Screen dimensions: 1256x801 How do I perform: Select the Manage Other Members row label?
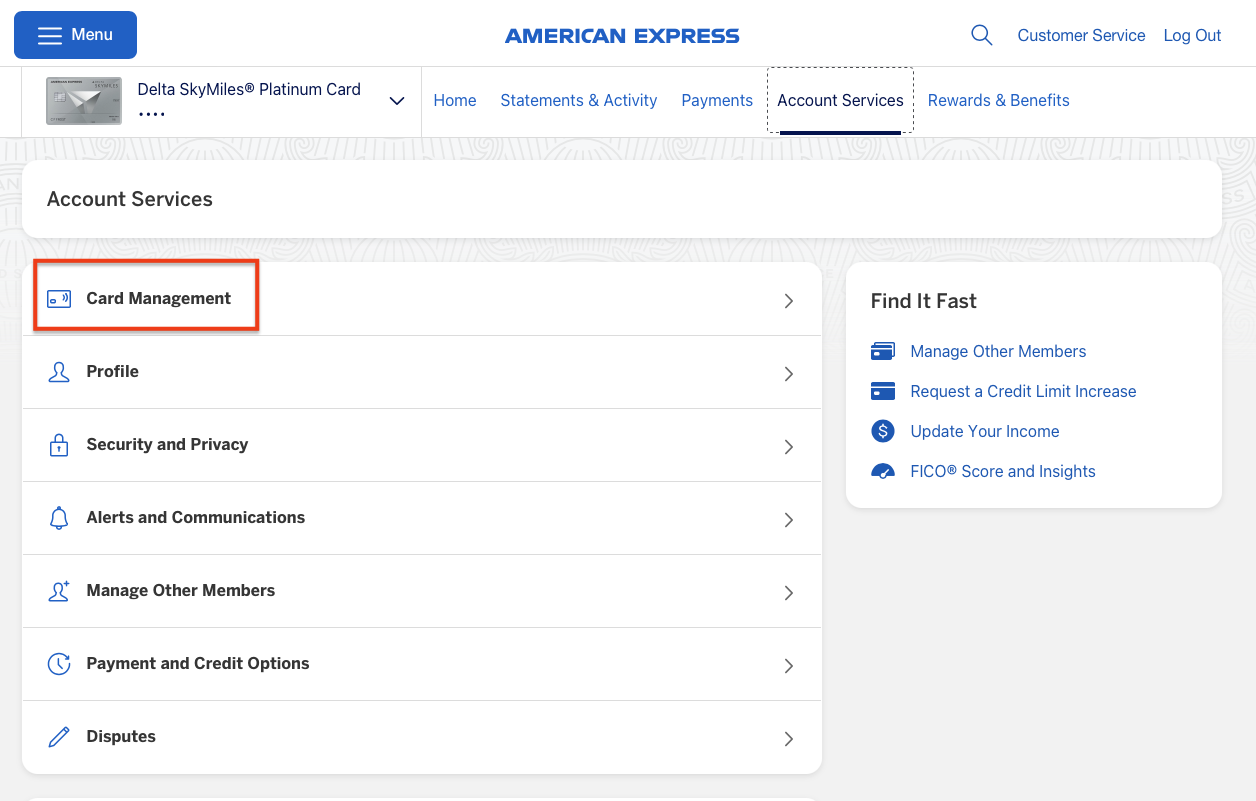point(181,590)
